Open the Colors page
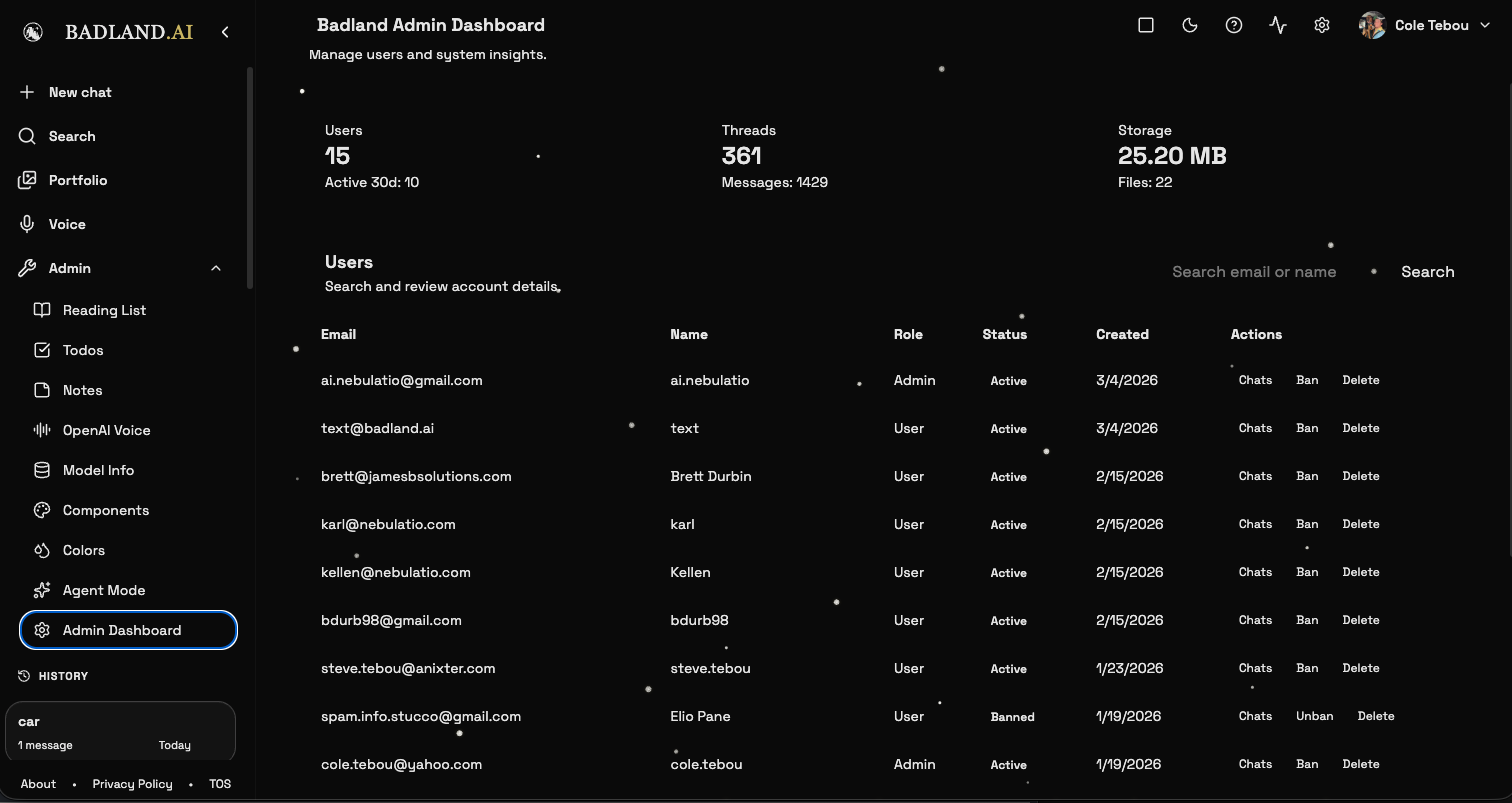Viewport: 1512px width, 803px height. coord(83,550)
